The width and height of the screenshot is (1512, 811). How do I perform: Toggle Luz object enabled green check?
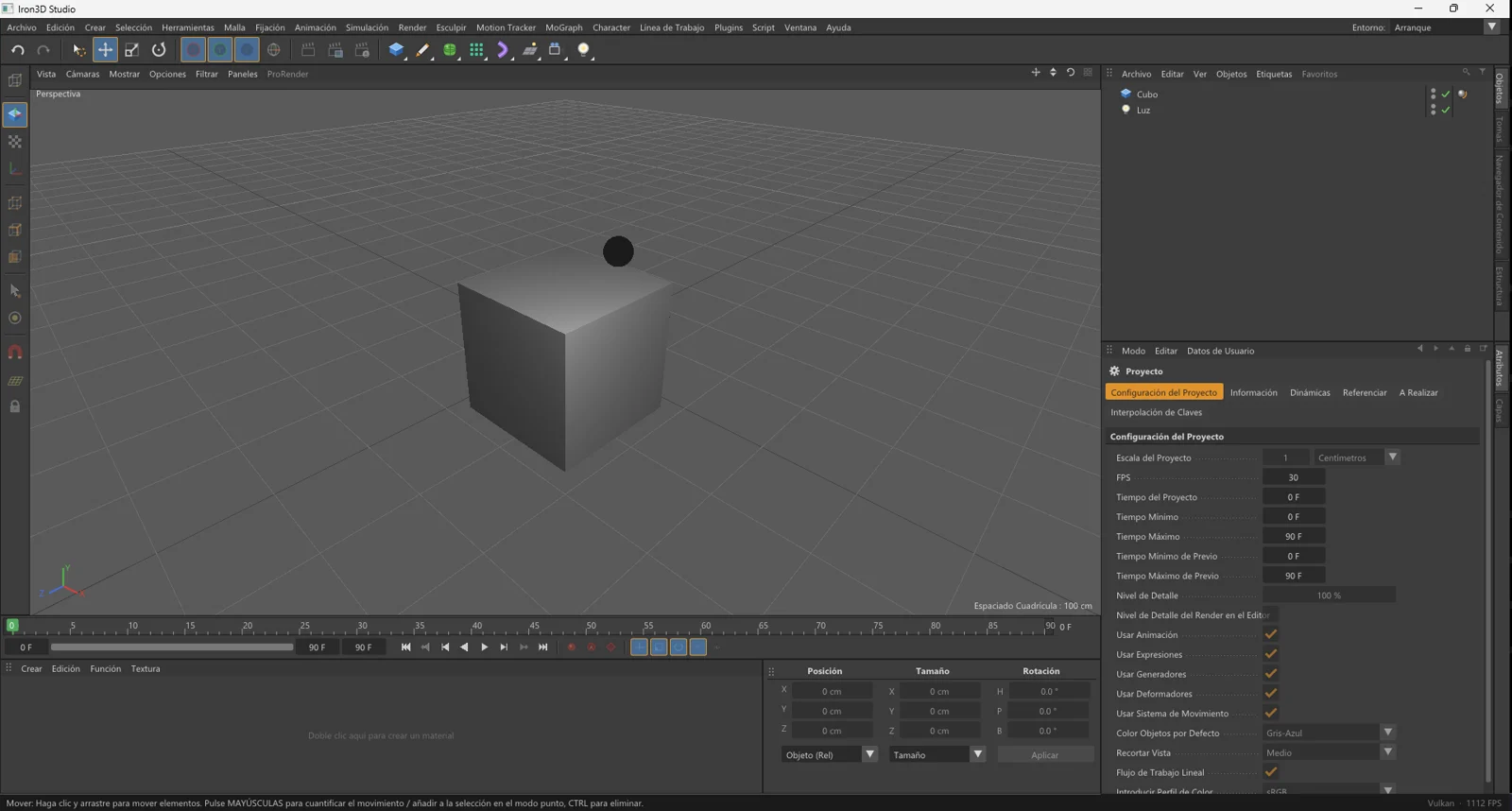[1446, 110]
